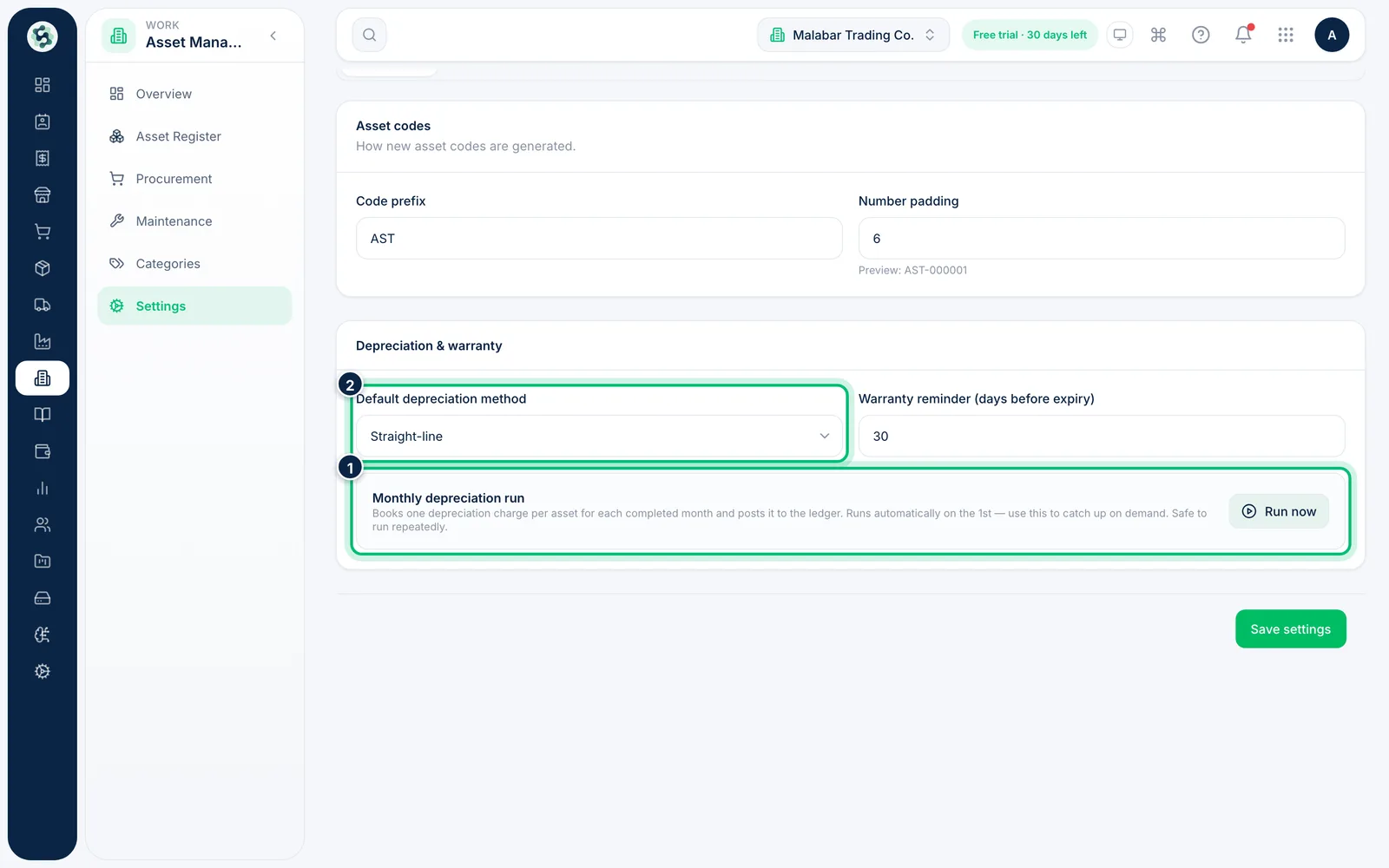This screenshot has width=1389, height=868.
Task: Click the Free trial 30 days left badge
Action: click(x=1030, y=35)
